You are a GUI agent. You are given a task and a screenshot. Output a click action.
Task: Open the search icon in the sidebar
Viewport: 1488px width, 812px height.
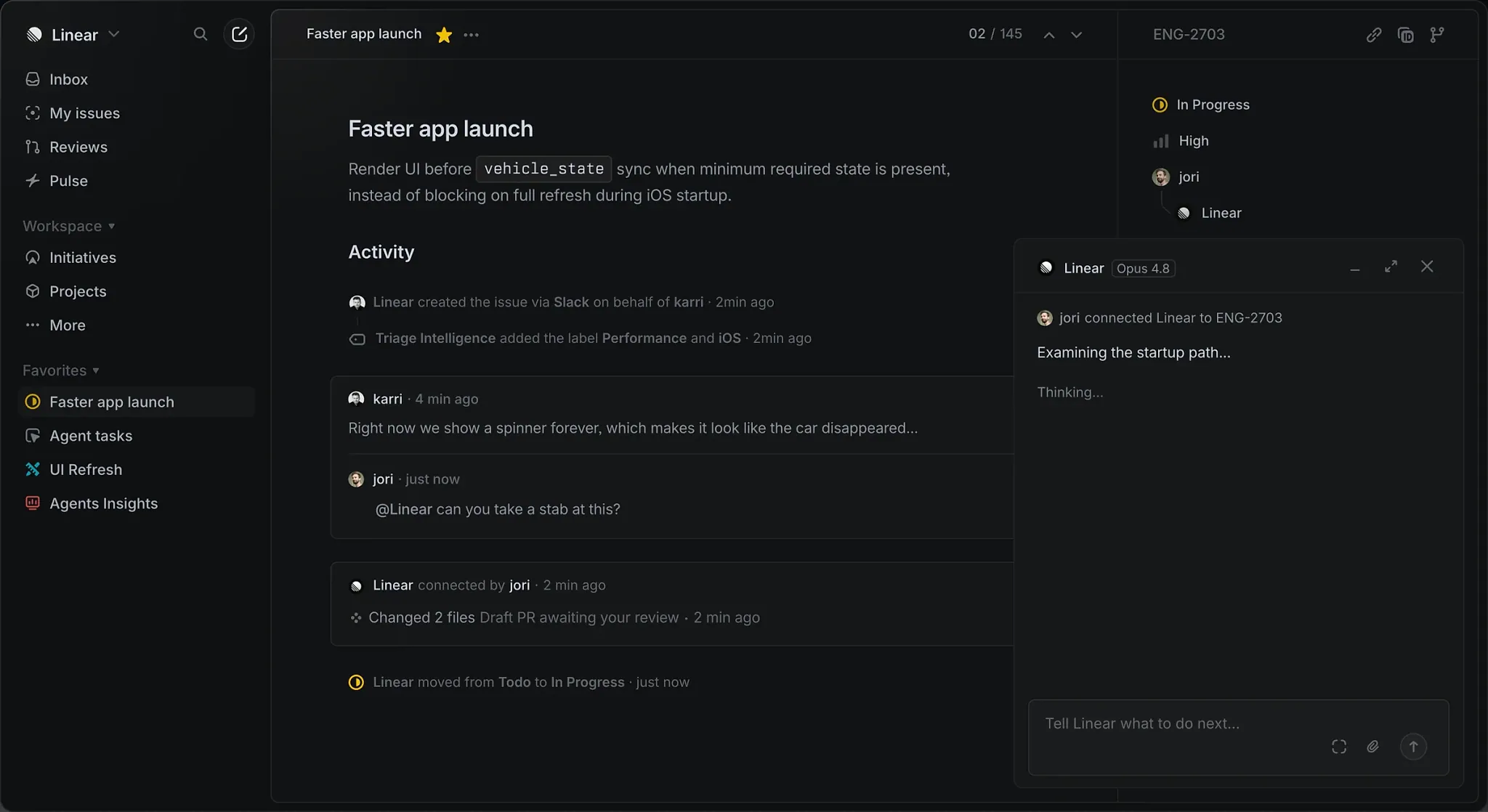coord(201,34)
